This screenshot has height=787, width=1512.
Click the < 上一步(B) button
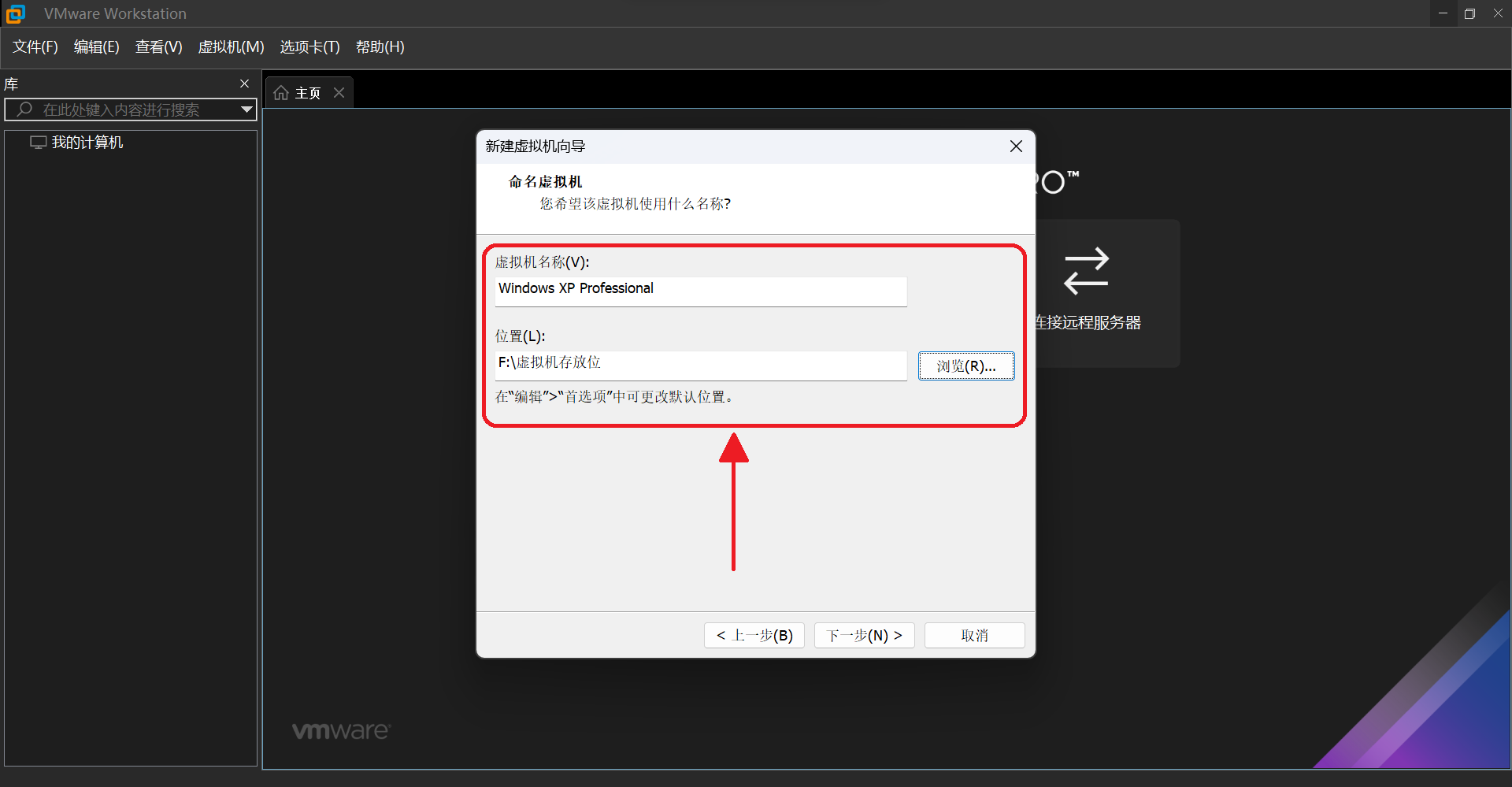[x=754, y=636]
